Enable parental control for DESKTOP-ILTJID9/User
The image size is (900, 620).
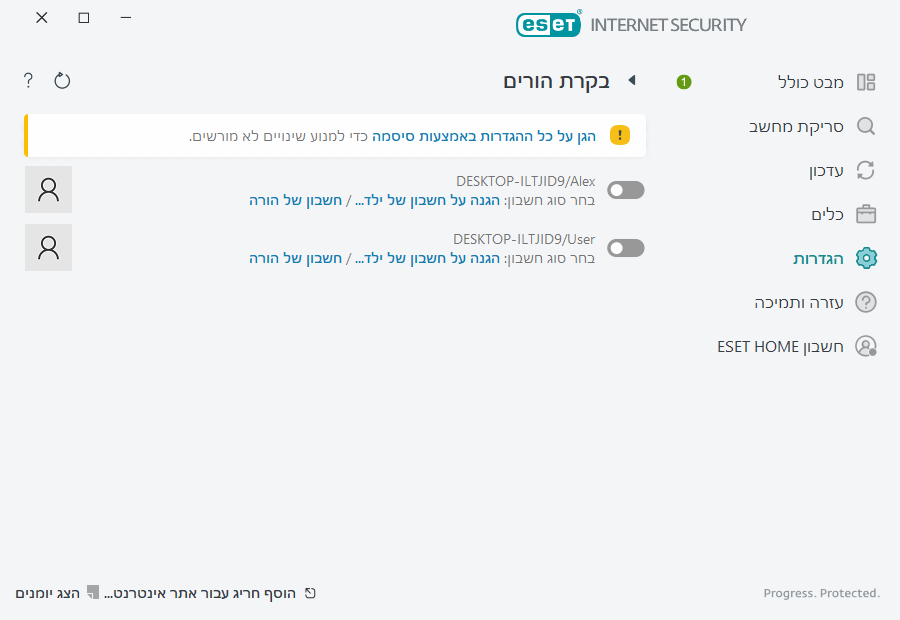pos(626,248)
